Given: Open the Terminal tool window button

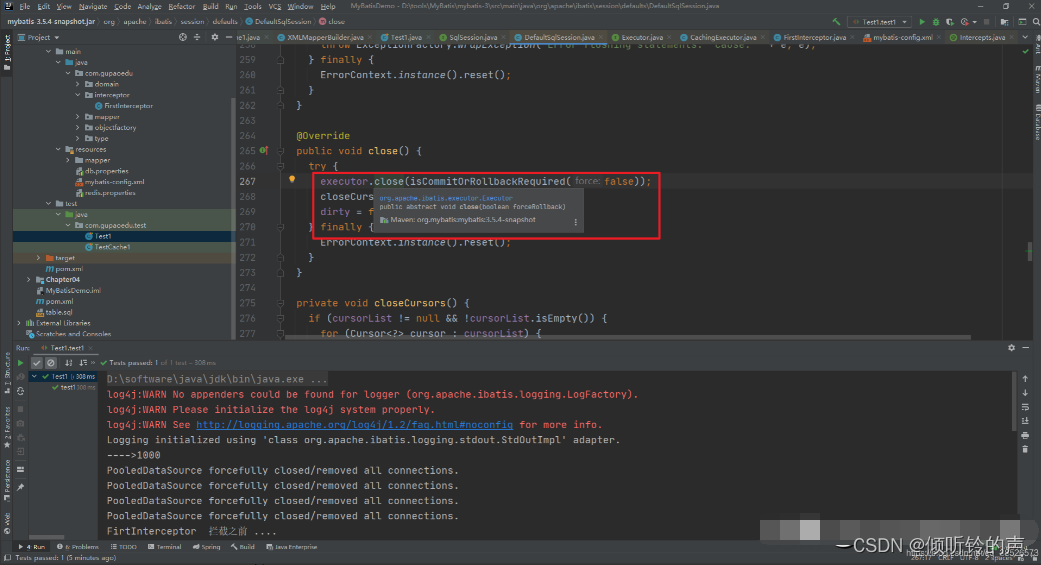Looking at the screenshot, I should (x=165, y=547).
